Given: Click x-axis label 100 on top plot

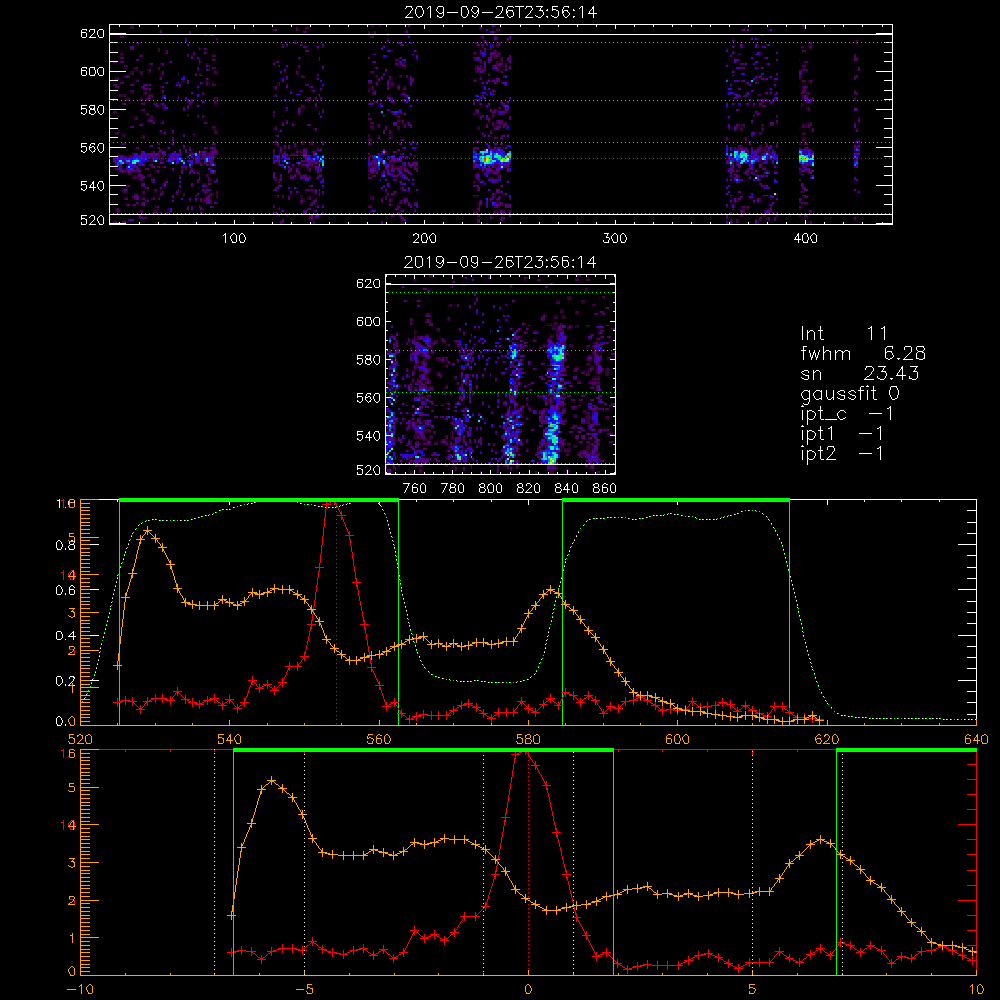Looking at the screenshot, I should (234, 239).
